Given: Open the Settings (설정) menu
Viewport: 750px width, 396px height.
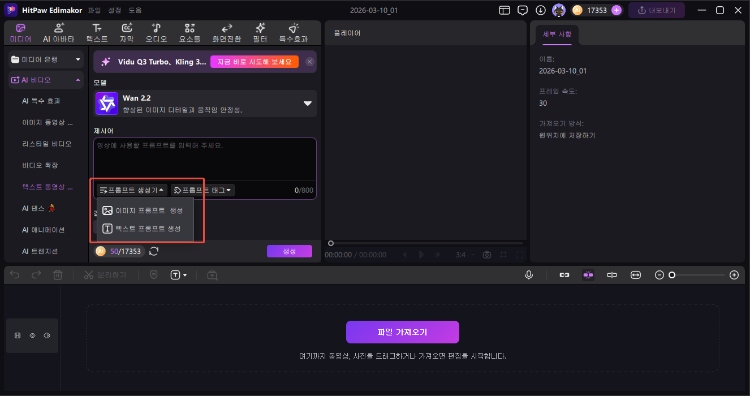Looking at the screenshot, I should 114,10.
